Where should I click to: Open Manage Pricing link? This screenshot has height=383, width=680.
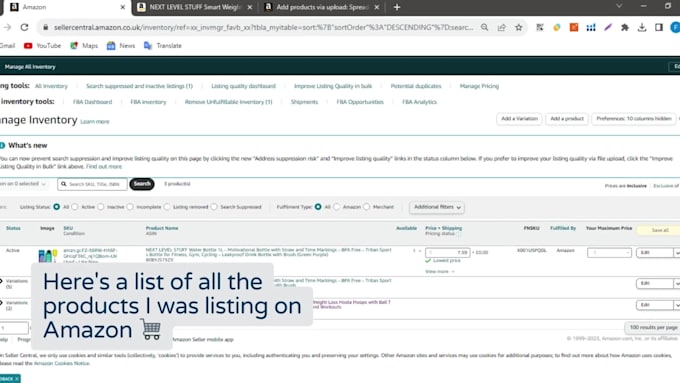tap(479, 86)
